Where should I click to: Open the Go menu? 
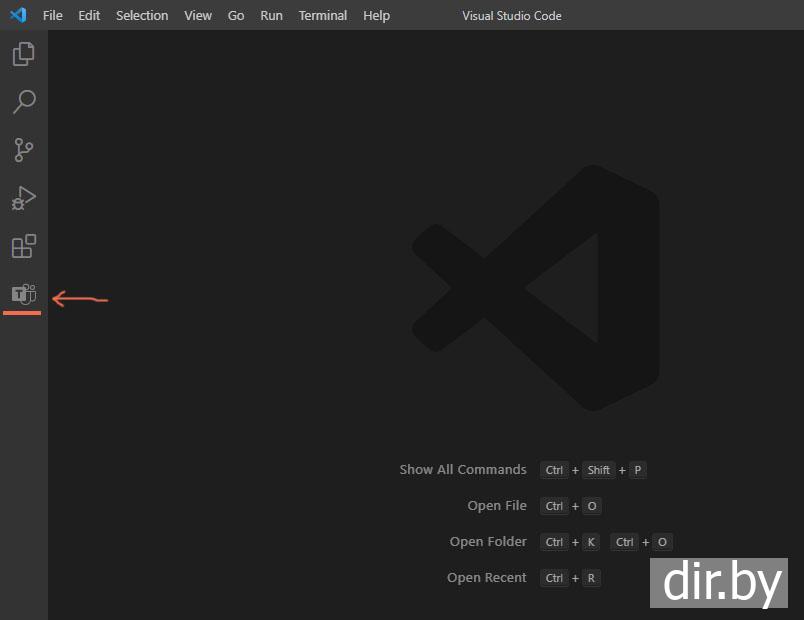236,16
